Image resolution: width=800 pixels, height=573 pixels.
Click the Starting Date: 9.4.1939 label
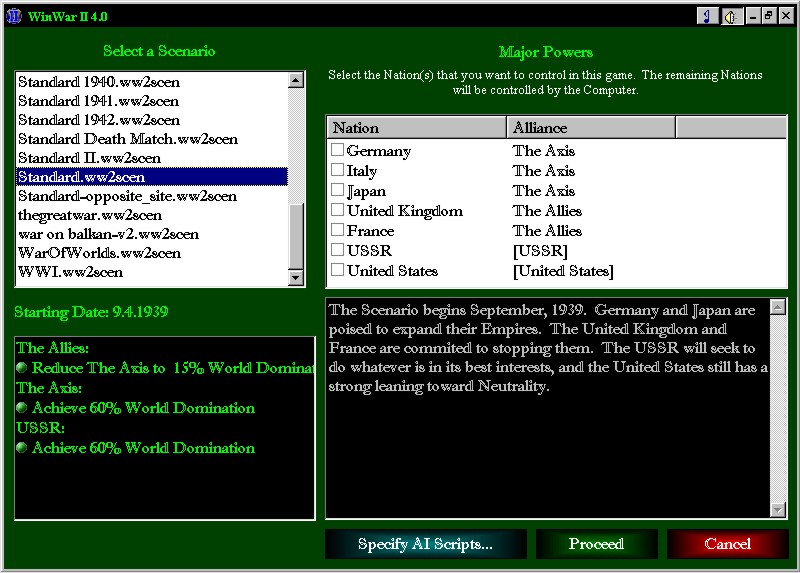(91, 312)
